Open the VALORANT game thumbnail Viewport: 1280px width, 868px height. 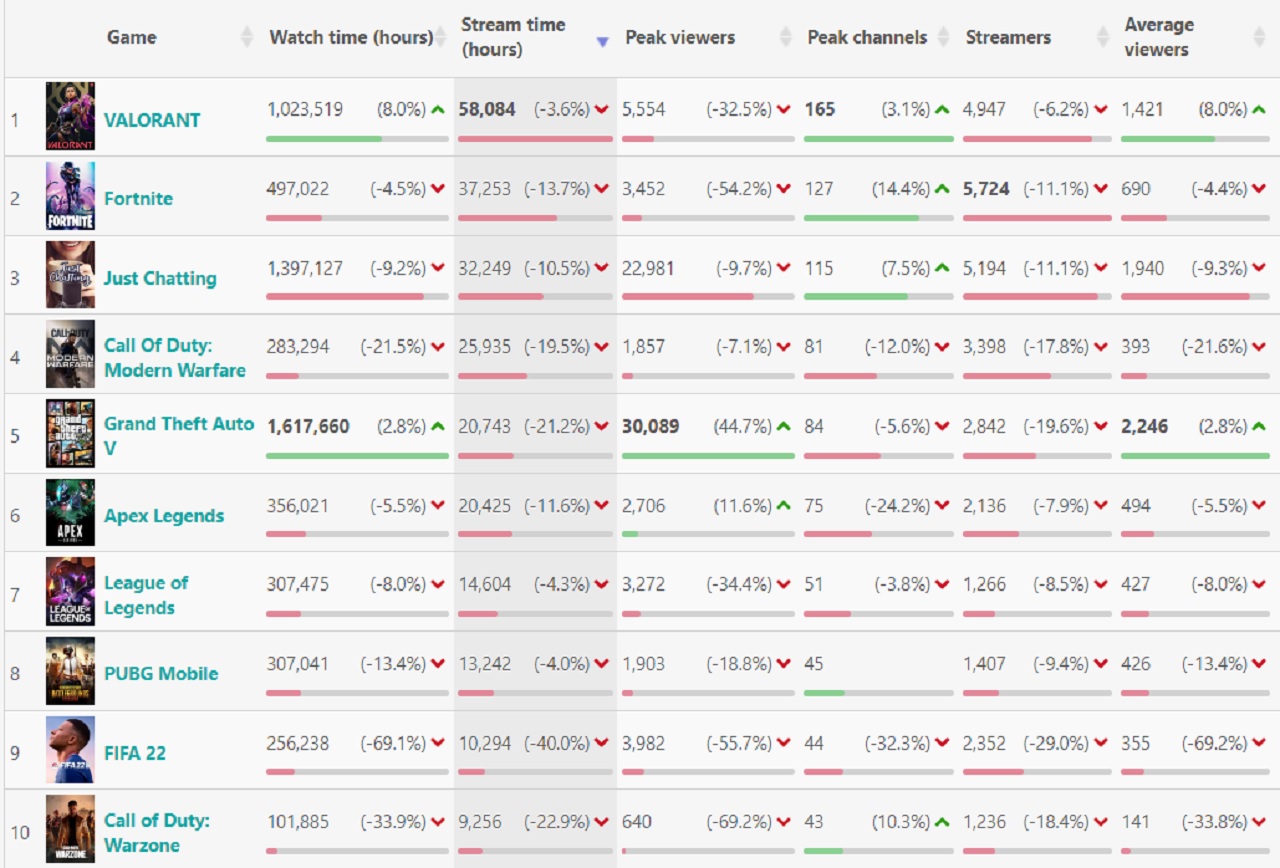click(x=70, y=116)
